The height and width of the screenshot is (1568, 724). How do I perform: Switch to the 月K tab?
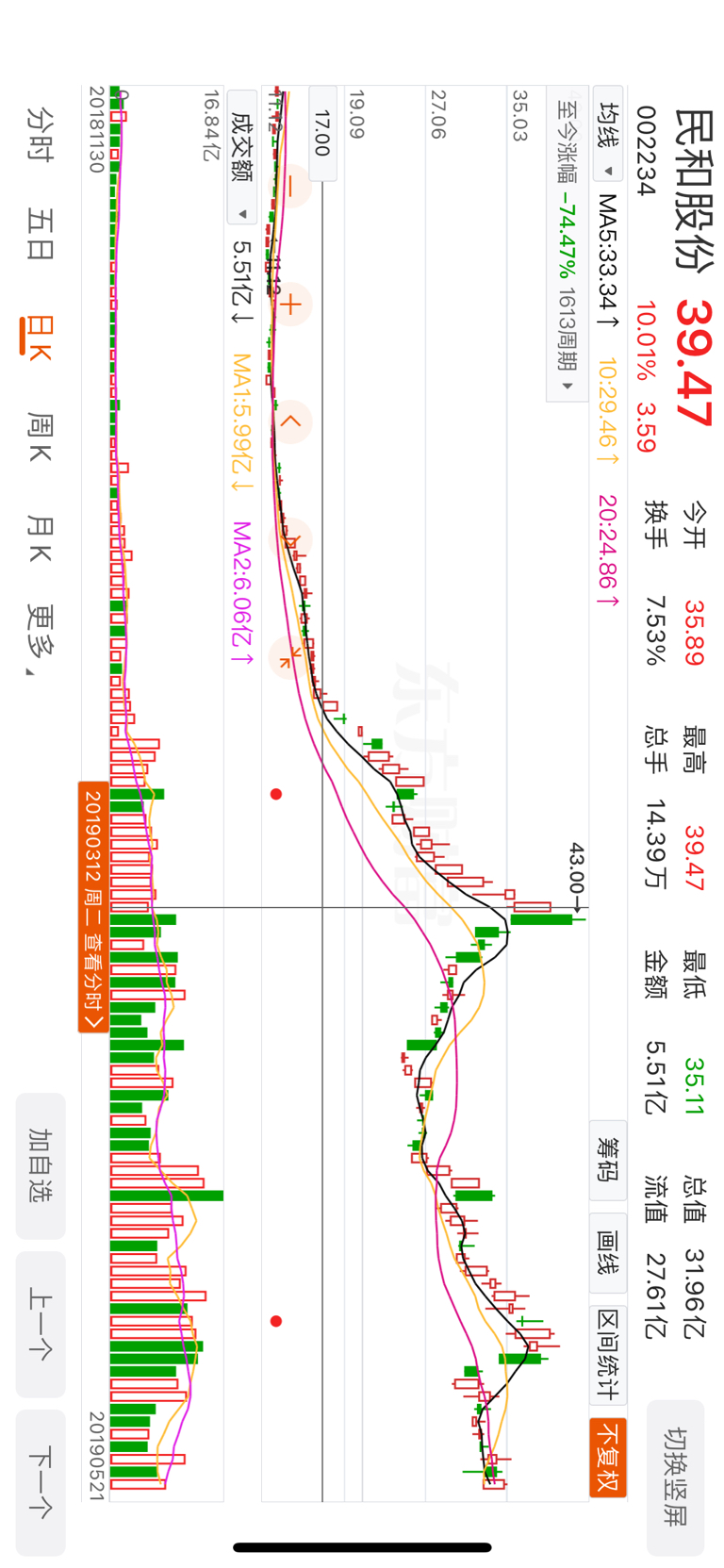41,538
